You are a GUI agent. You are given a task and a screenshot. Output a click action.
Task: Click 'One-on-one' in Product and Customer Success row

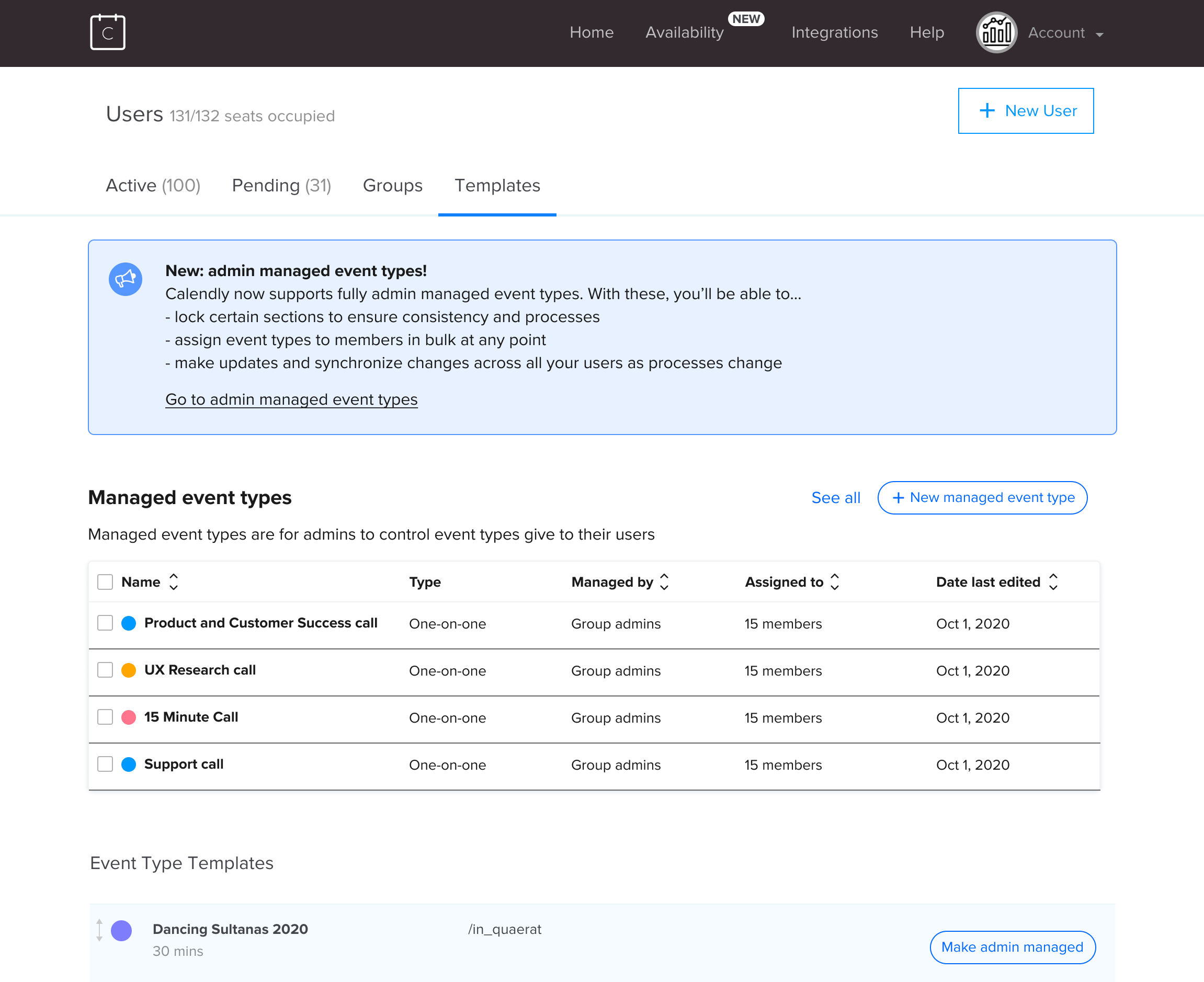point(448,623)
